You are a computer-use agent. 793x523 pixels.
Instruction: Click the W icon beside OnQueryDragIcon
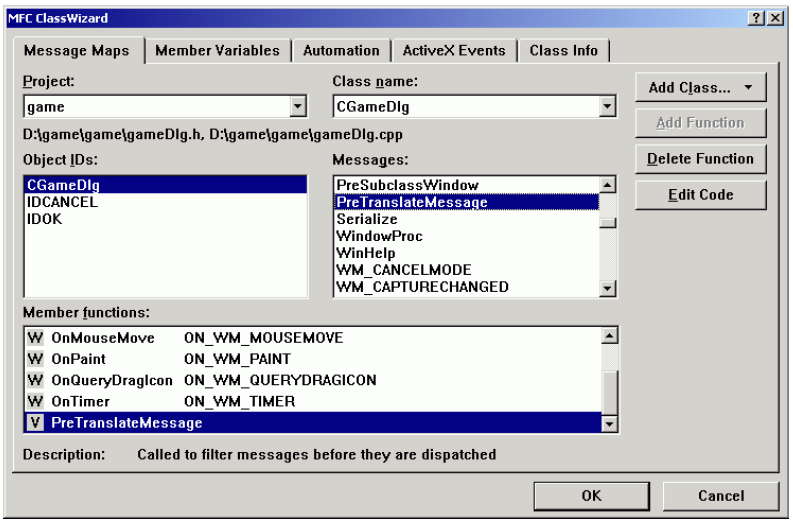pos(35,380)
